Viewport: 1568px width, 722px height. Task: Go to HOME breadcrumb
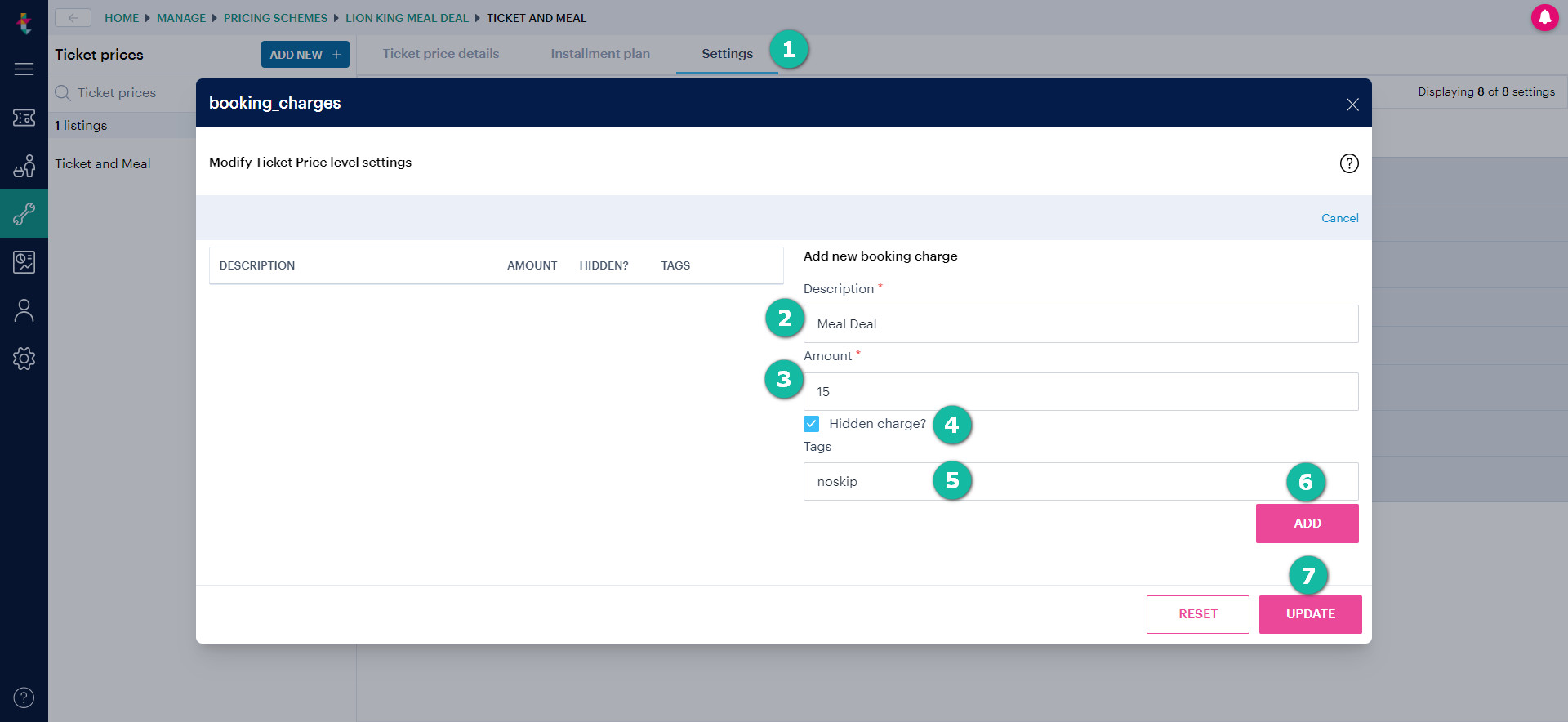click(122, 18)
